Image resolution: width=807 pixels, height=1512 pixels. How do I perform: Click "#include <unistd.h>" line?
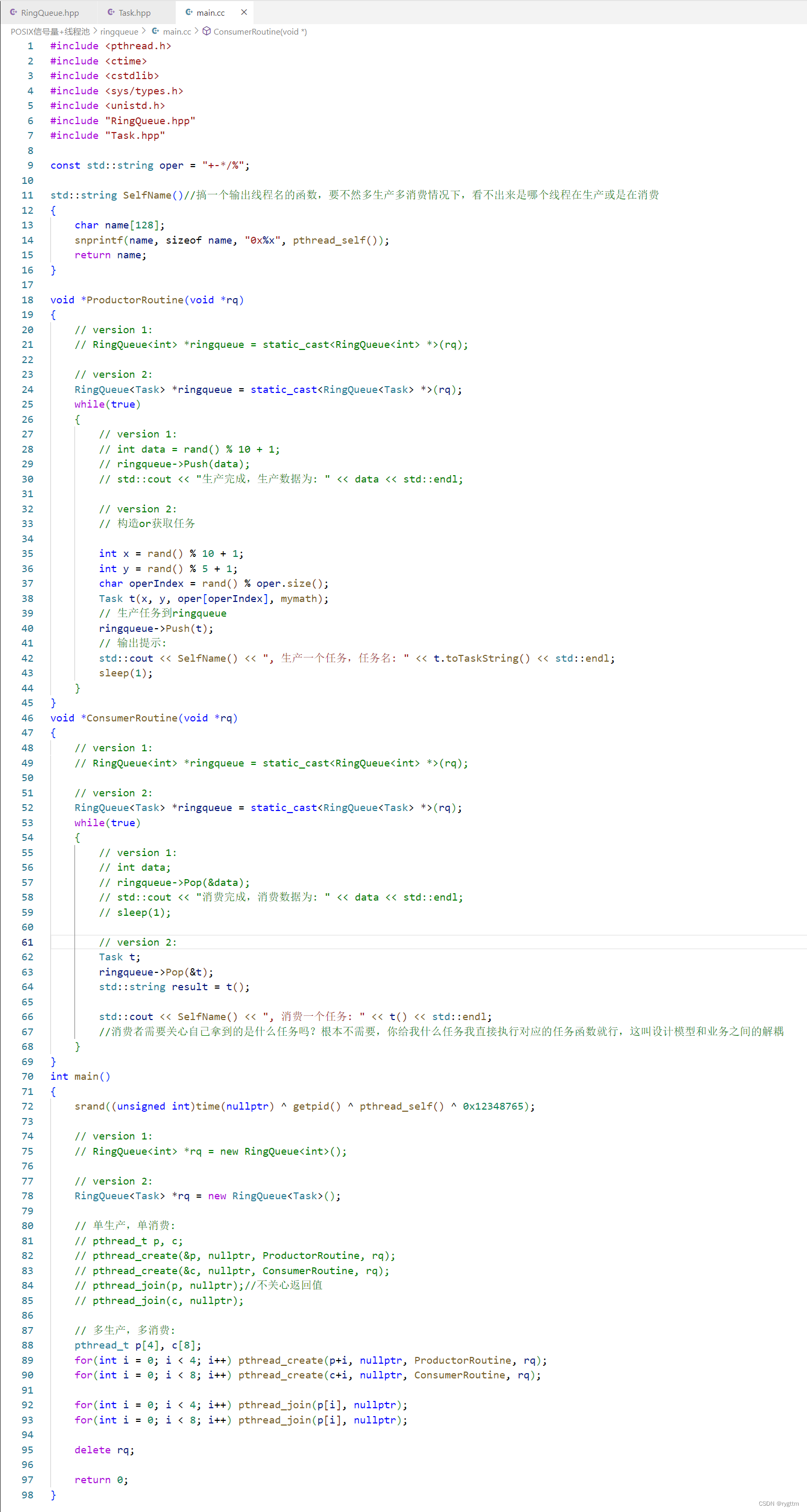[107, 106]
